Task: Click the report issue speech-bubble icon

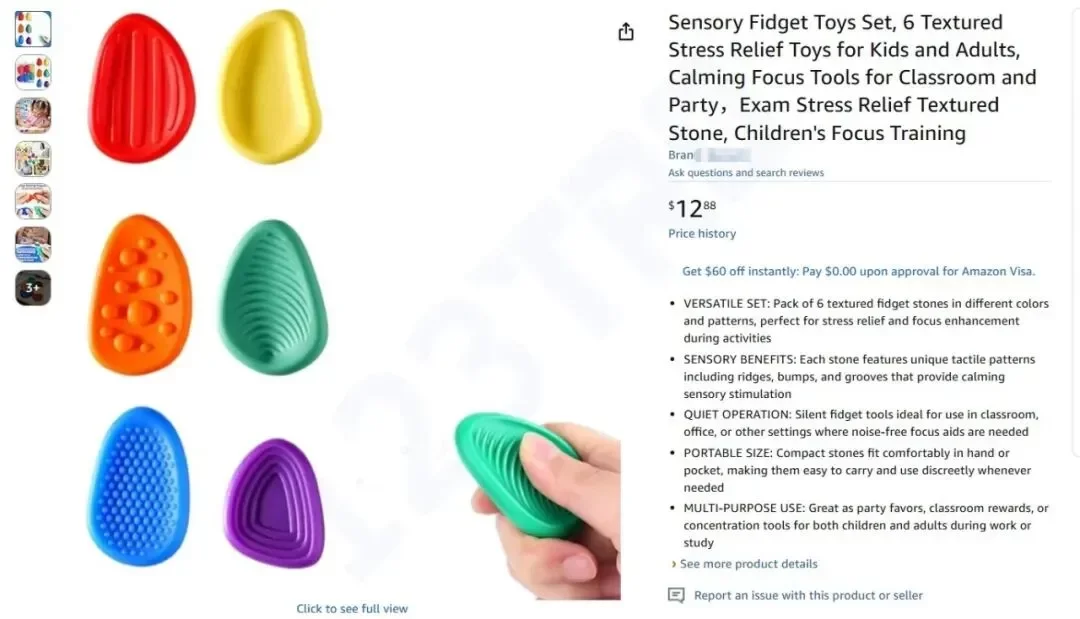Action: coord(676,595)
